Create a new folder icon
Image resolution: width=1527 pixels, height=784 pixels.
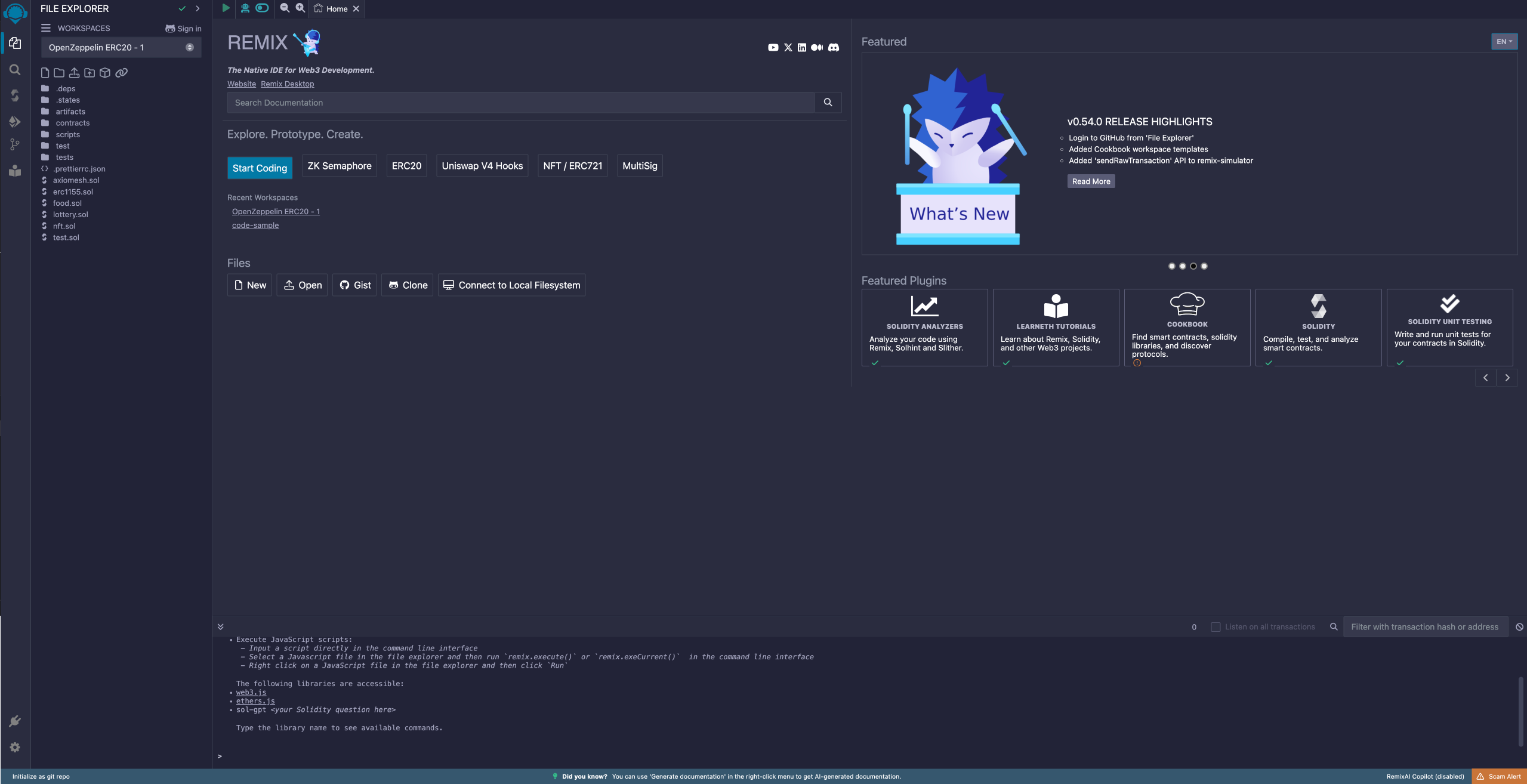pyautogui.click(x=59, y=73)
